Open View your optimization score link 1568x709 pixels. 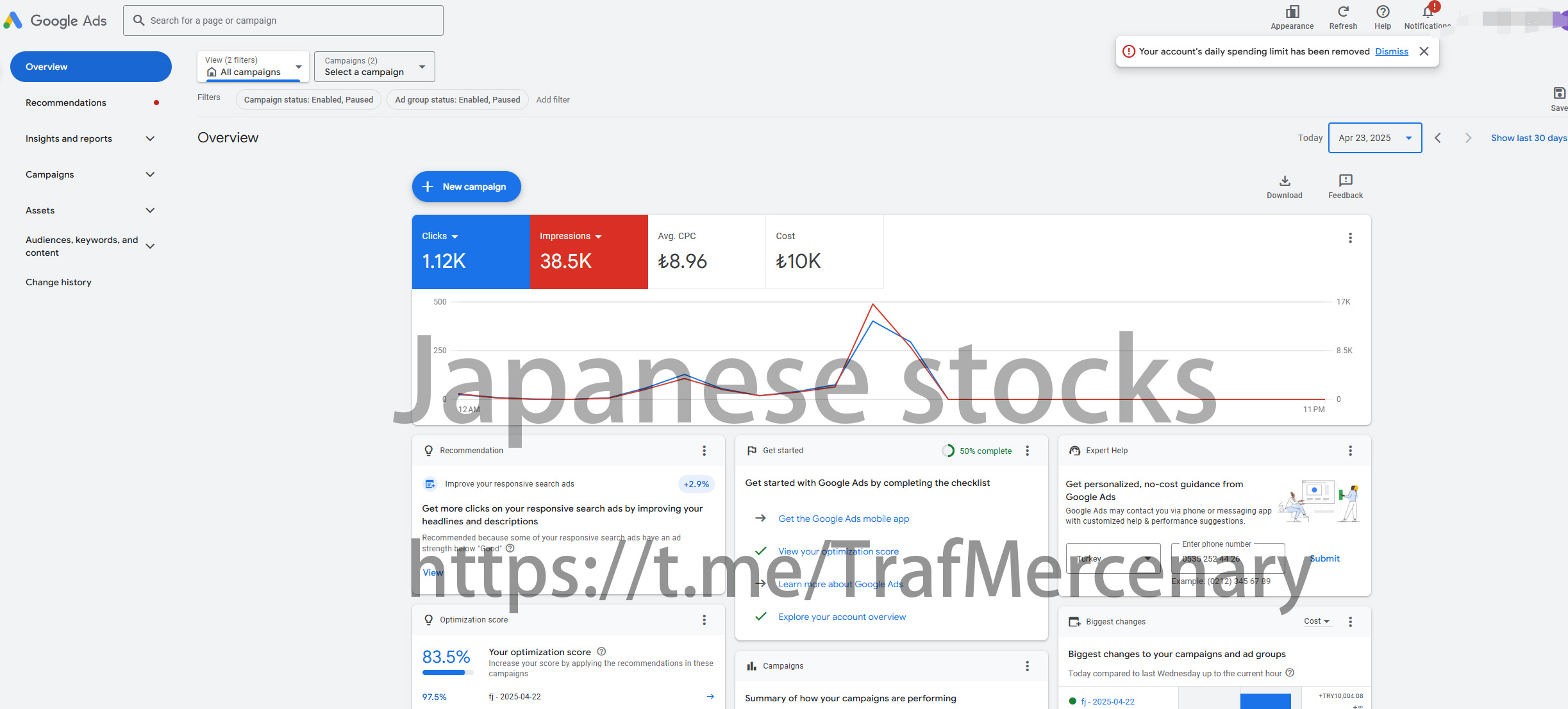[838, 551]
